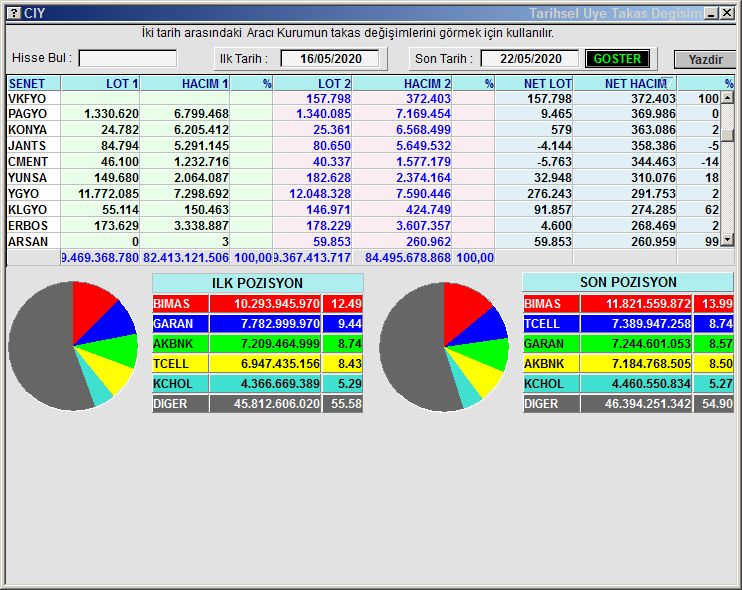Click the ILK POZISYON pie chart

pyautogui.click(x=73, y=346)
